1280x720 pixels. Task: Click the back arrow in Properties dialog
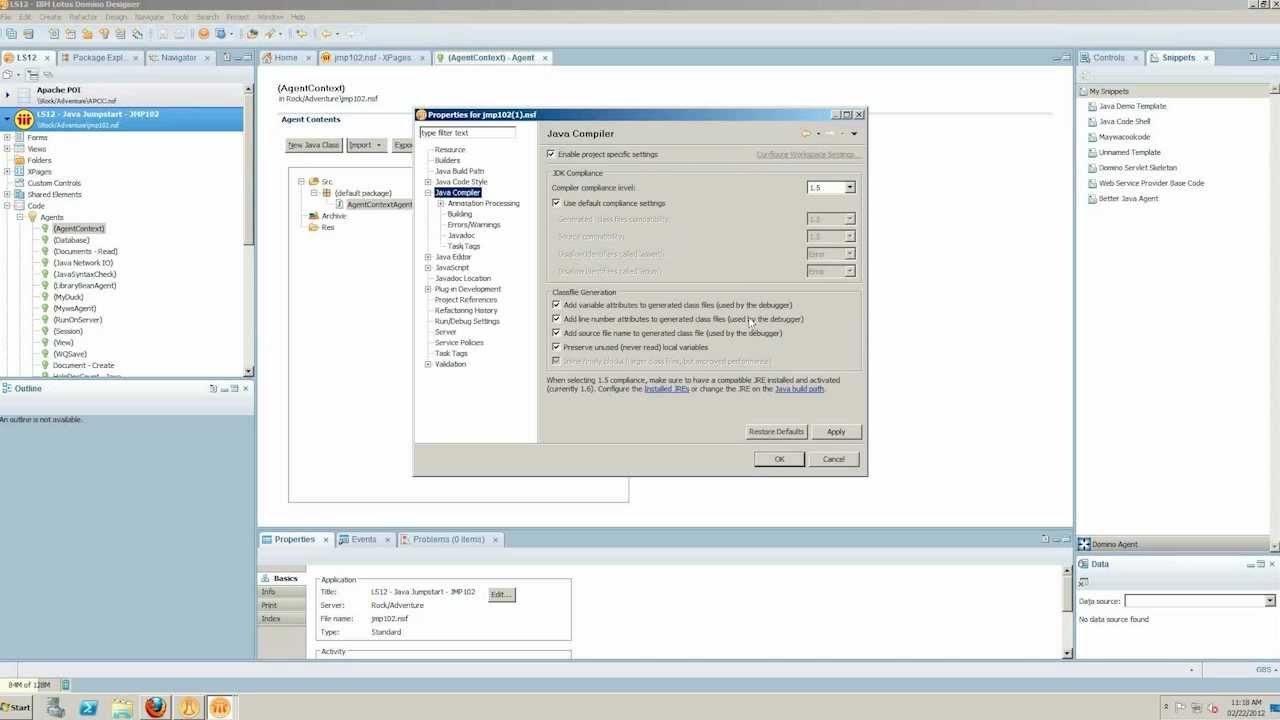pos(806,133)
